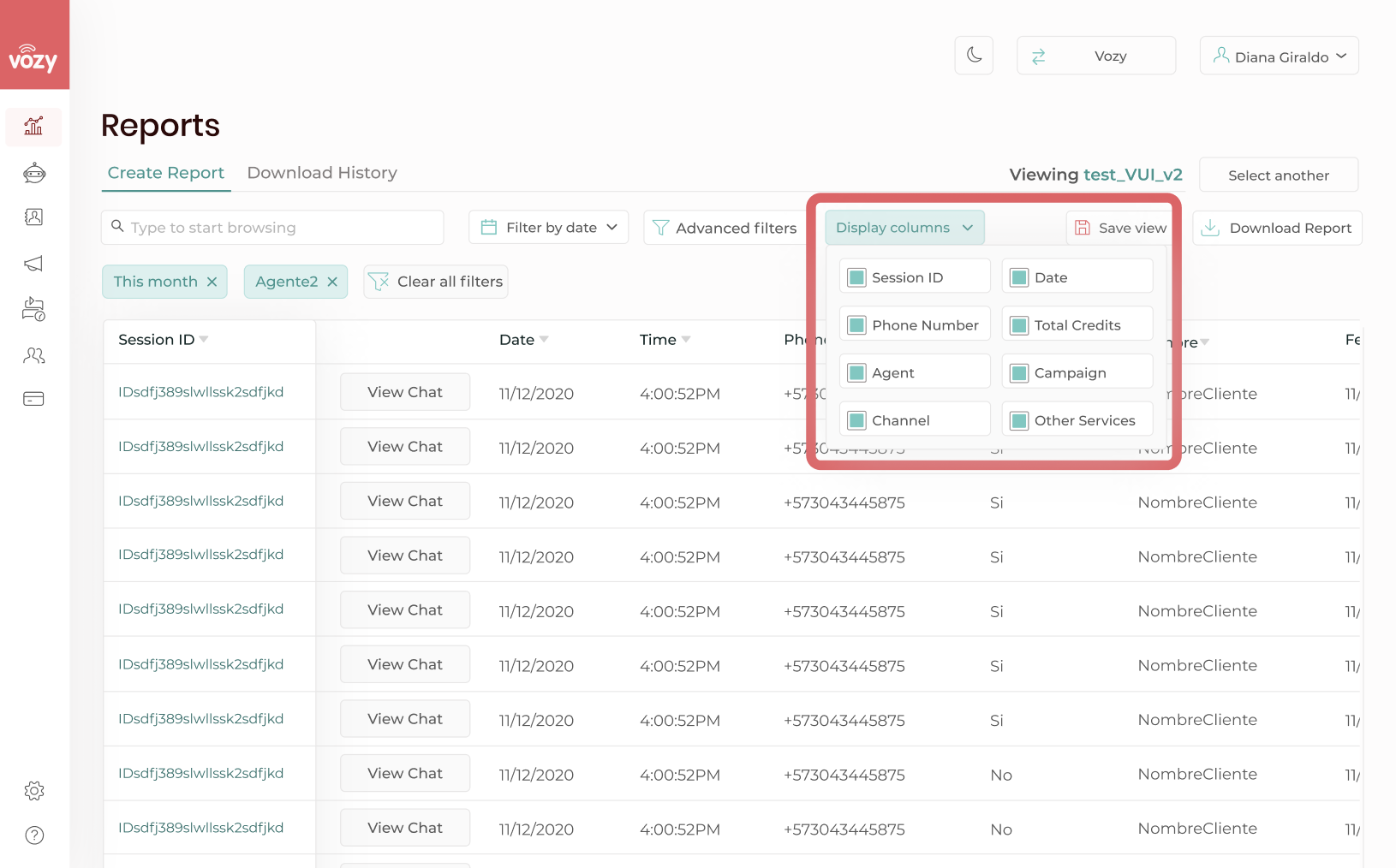Toggle the Channel column checkbox
This screenshot has width=1396, height=868.
[x=856, y=420]
